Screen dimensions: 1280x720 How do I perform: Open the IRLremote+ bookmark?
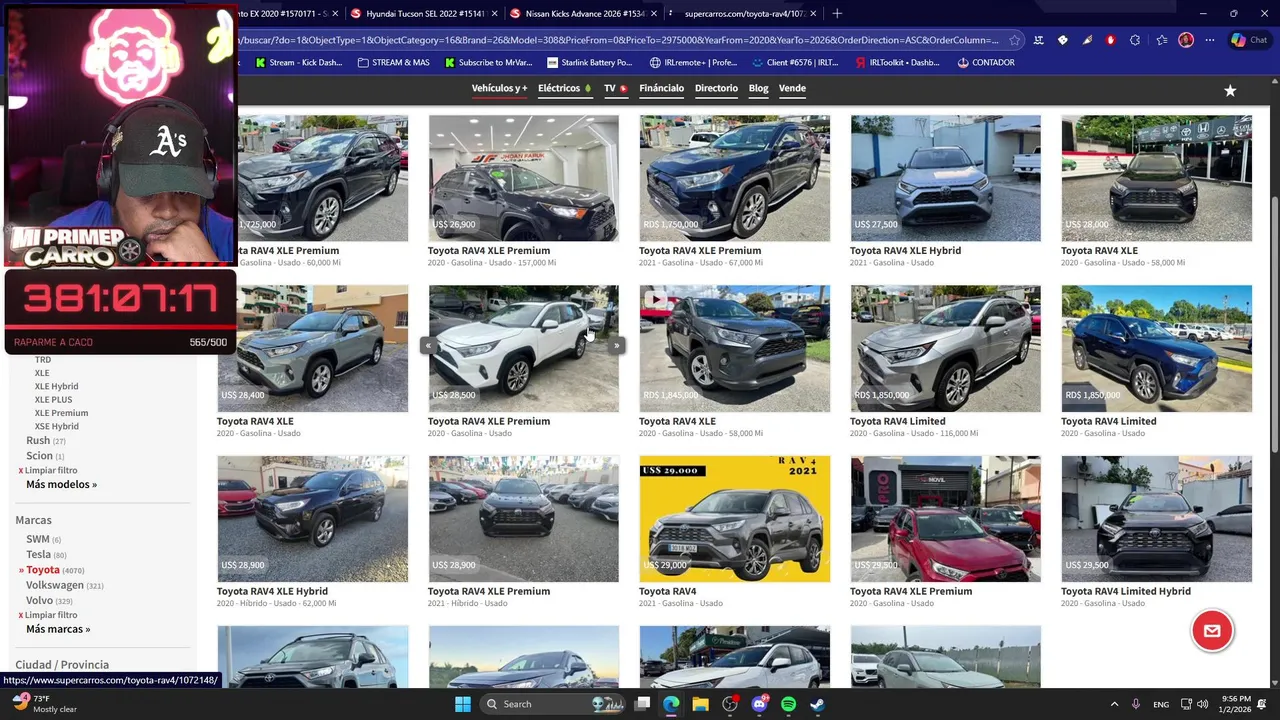tap(693, 62)
